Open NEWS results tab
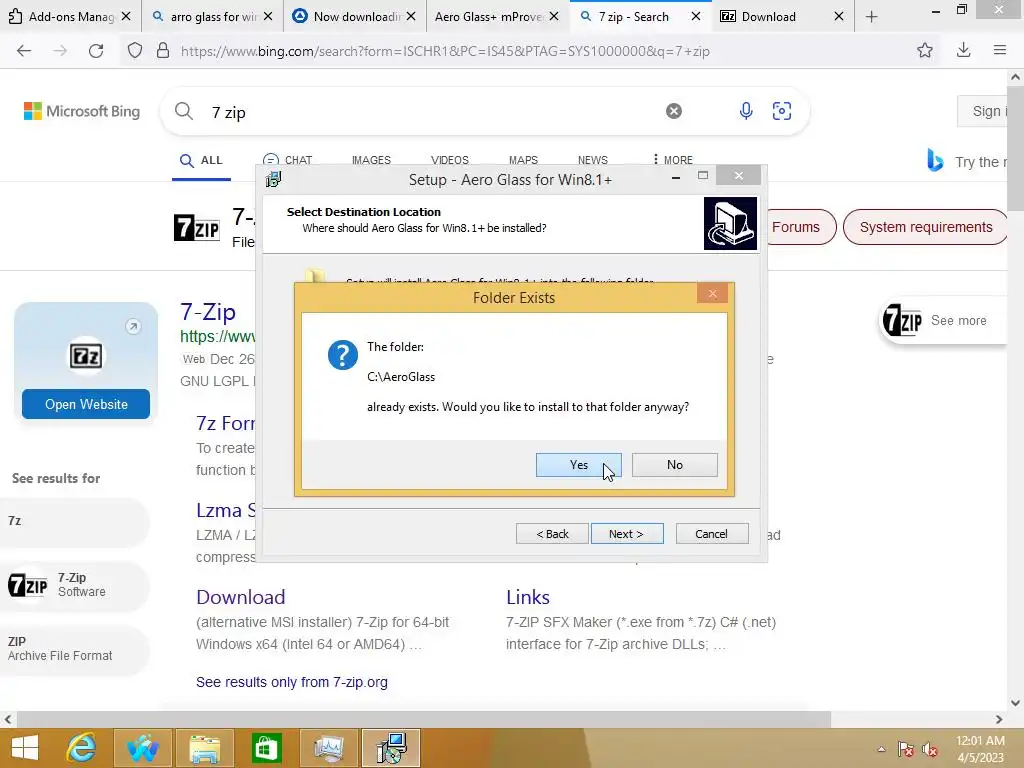This screenshot has width=1024, height=768. pyautogui.click(x=592, y=160)
